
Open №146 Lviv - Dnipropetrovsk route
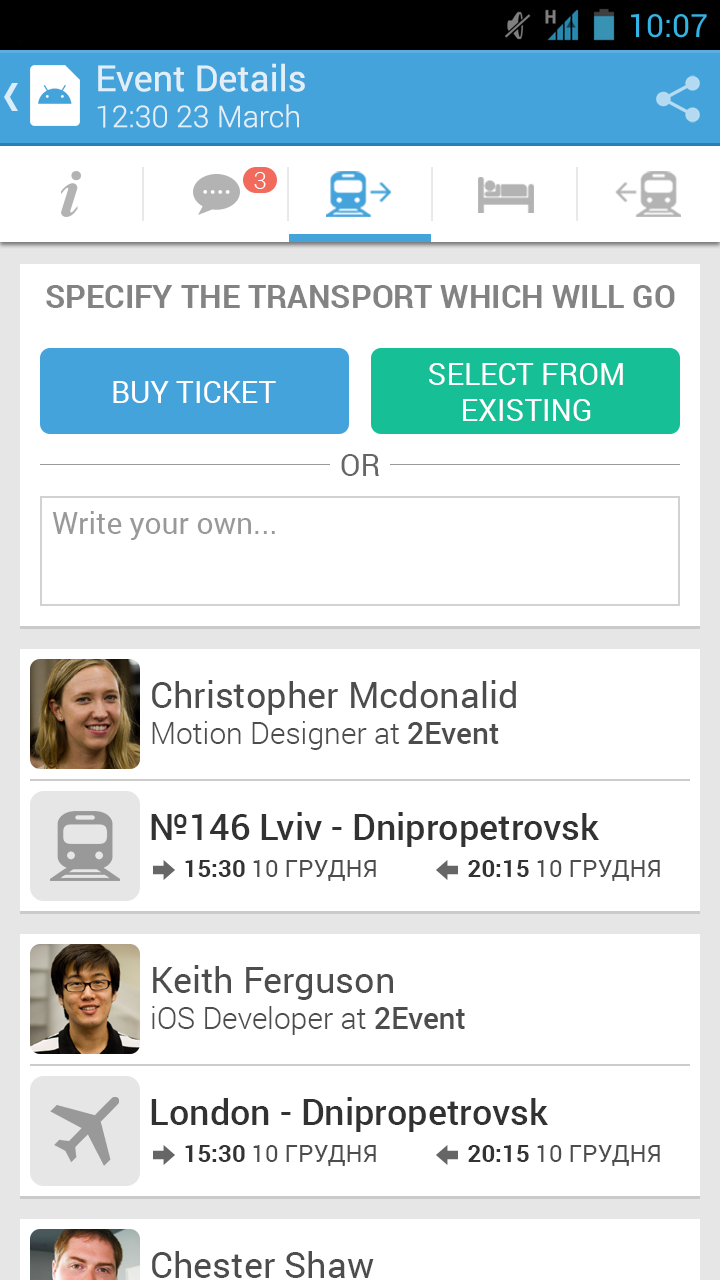point(374,828)
